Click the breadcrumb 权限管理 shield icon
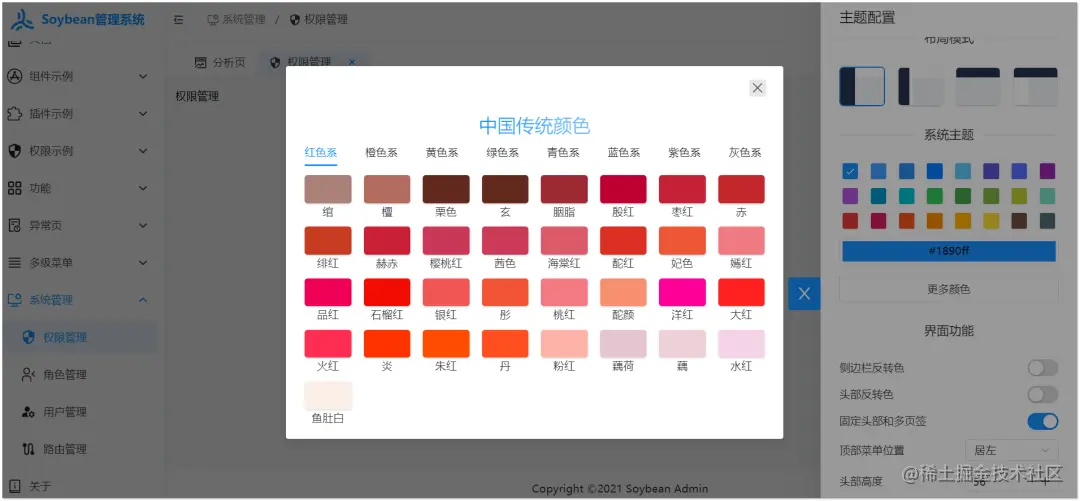Viewport: 1080px width, 501px height. 295,20
